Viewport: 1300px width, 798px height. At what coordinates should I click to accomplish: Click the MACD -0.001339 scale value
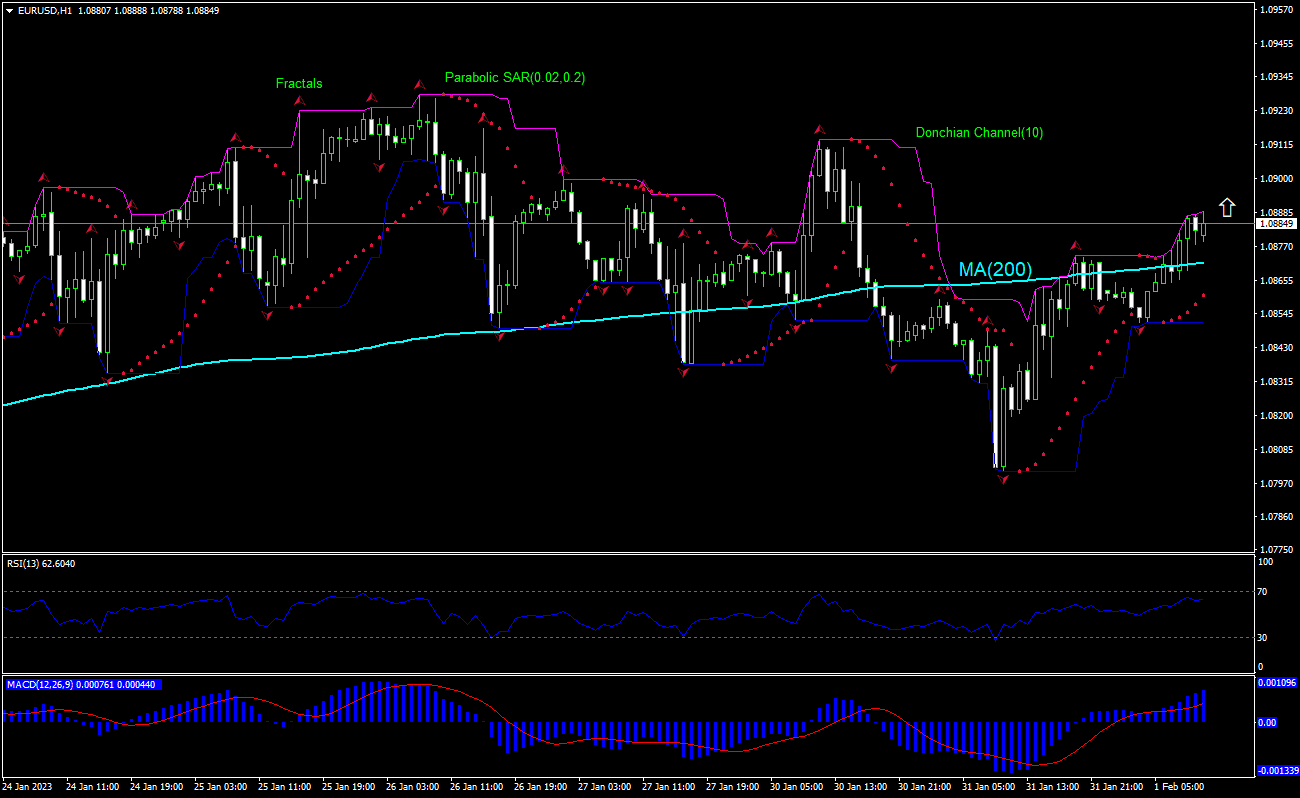tap(1276, 771)
